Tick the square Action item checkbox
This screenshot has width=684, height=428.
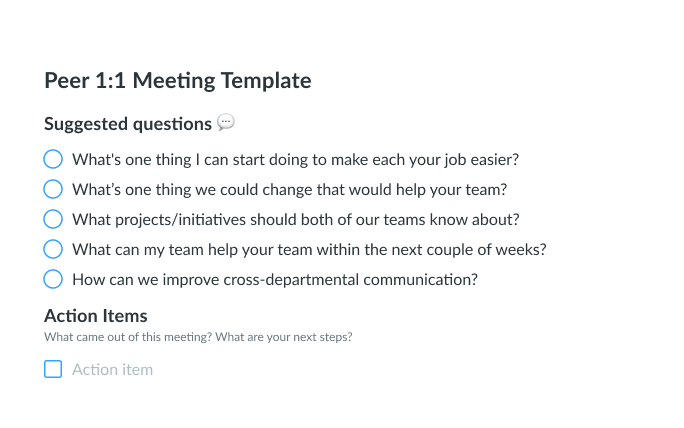53,369
